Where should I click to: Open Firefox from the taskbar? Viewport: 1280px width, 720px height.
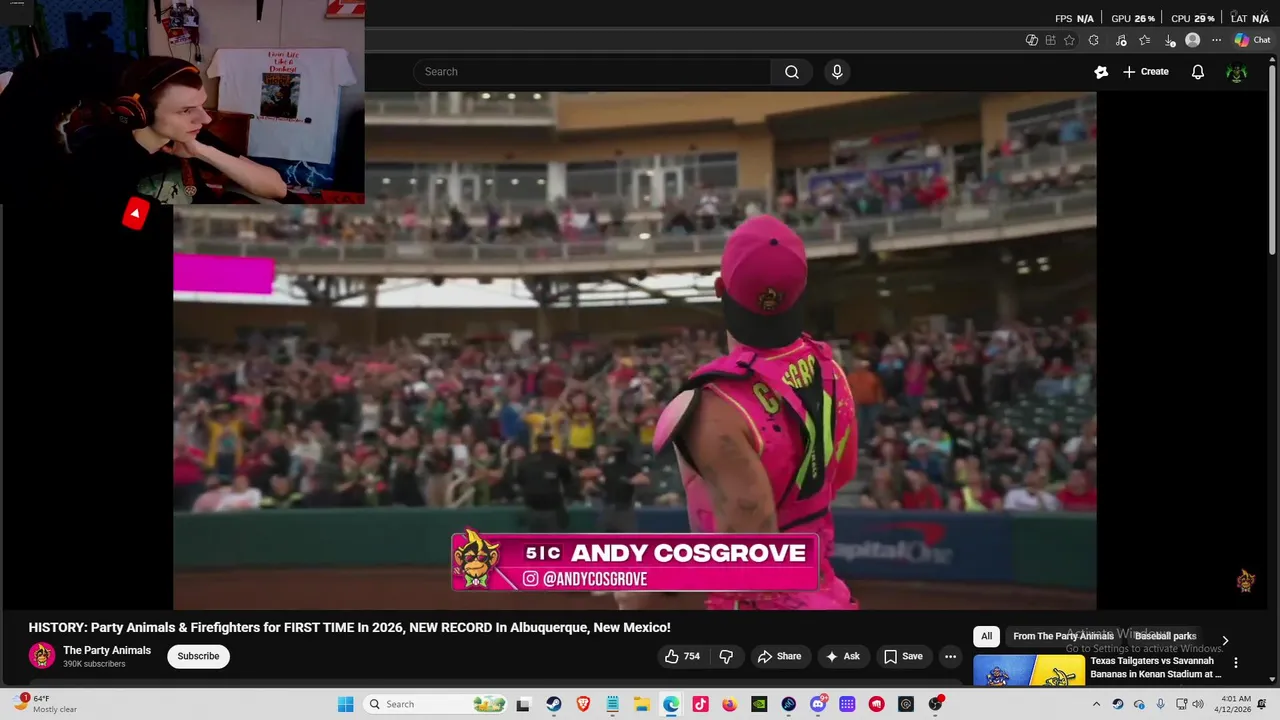click(729, 704)
